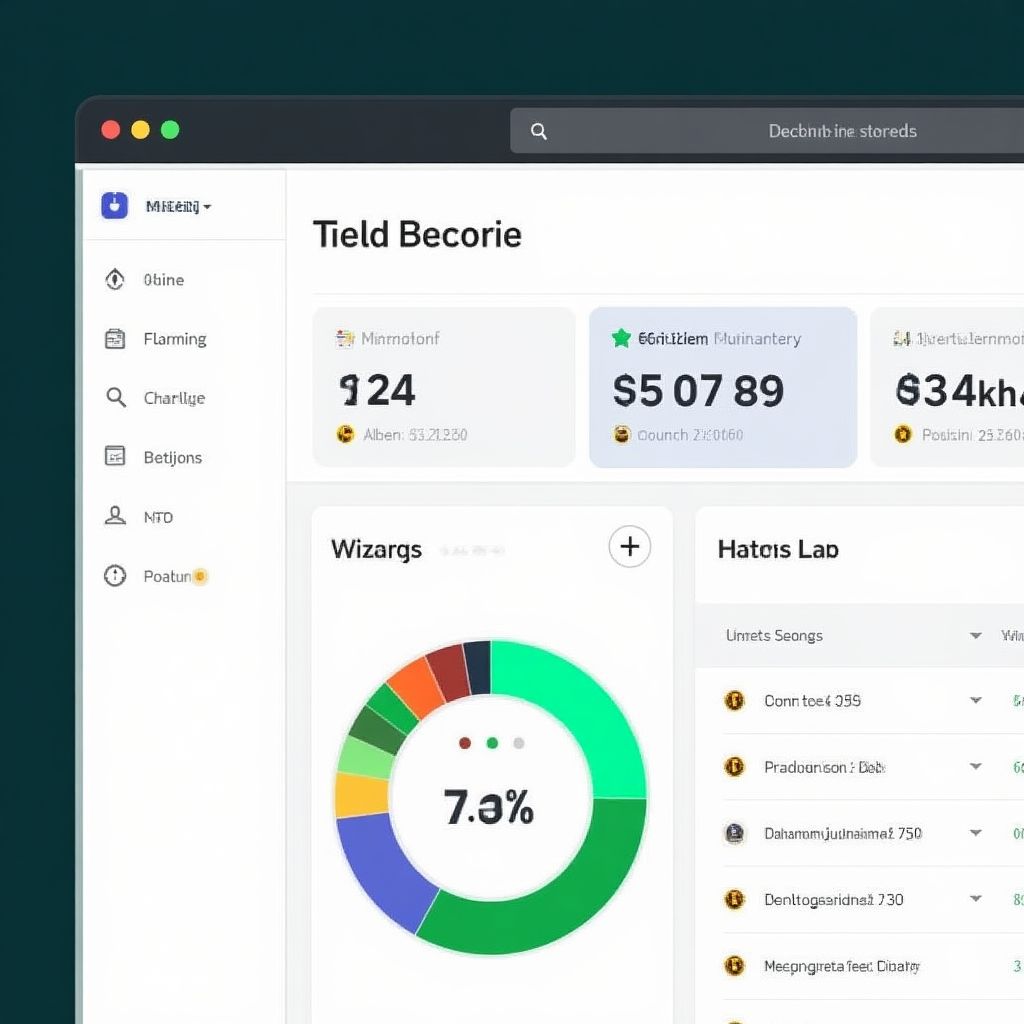This screenshot has height=1024, width=1024.
Task: Open the account dropdown next to app logo
Action: point(207,207)
